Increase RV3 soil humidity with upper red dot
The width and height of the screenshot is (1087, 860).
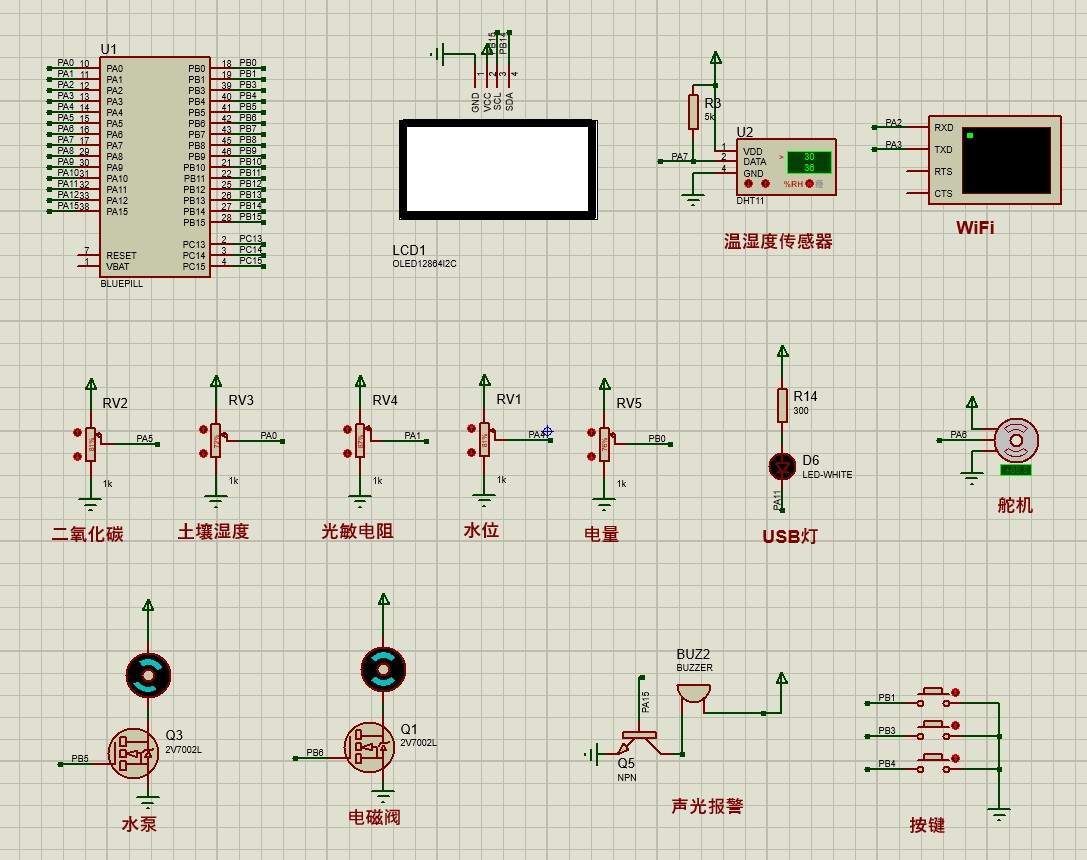pos(203,430)
